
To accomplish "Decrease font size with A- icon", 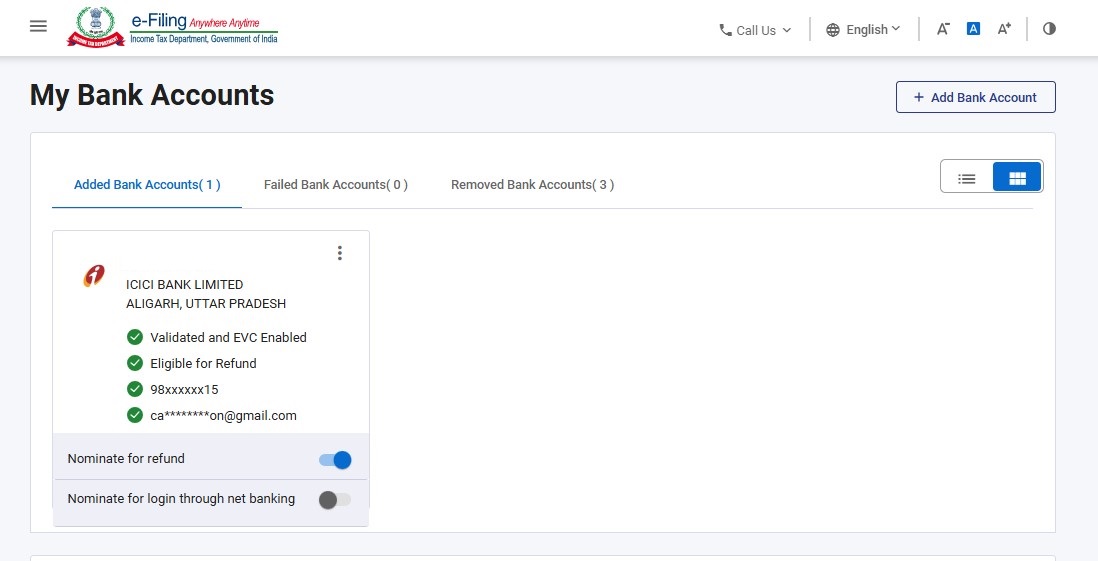I will 943,29.
